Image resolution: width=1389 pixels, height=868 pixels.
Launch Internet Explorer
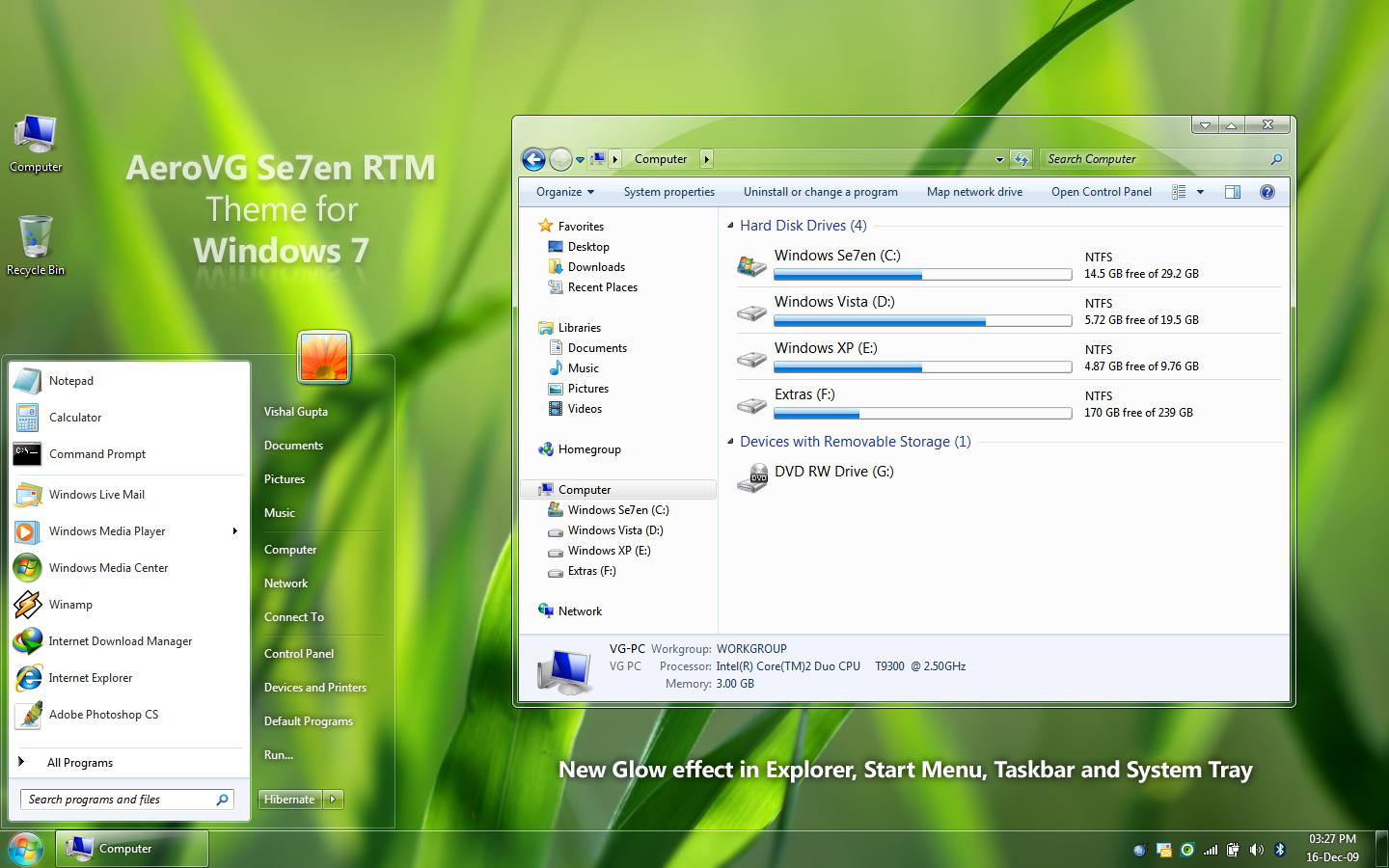click(91, 678)
